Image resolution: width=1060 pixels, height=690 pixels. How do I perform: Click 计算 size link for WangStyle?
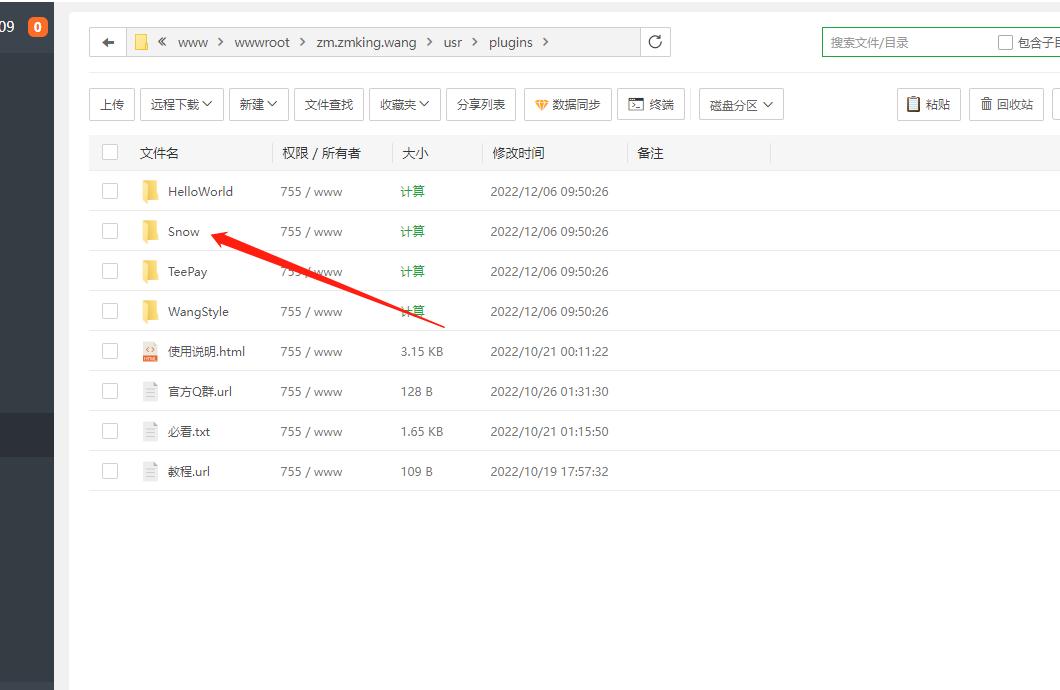click(412, 311)
